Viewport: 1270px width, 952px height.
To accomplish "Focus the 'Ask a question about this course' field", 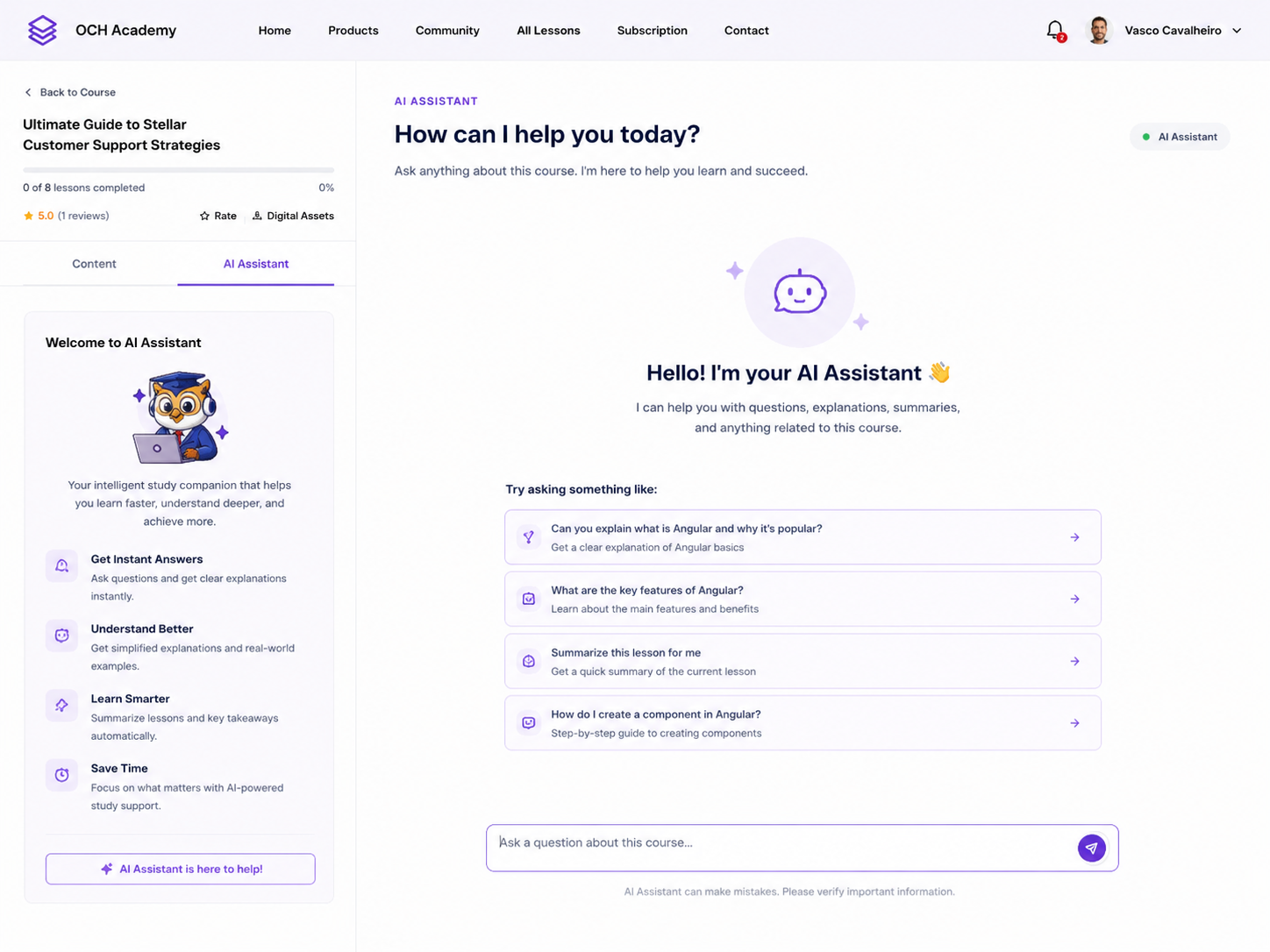I will pos(781,848).
